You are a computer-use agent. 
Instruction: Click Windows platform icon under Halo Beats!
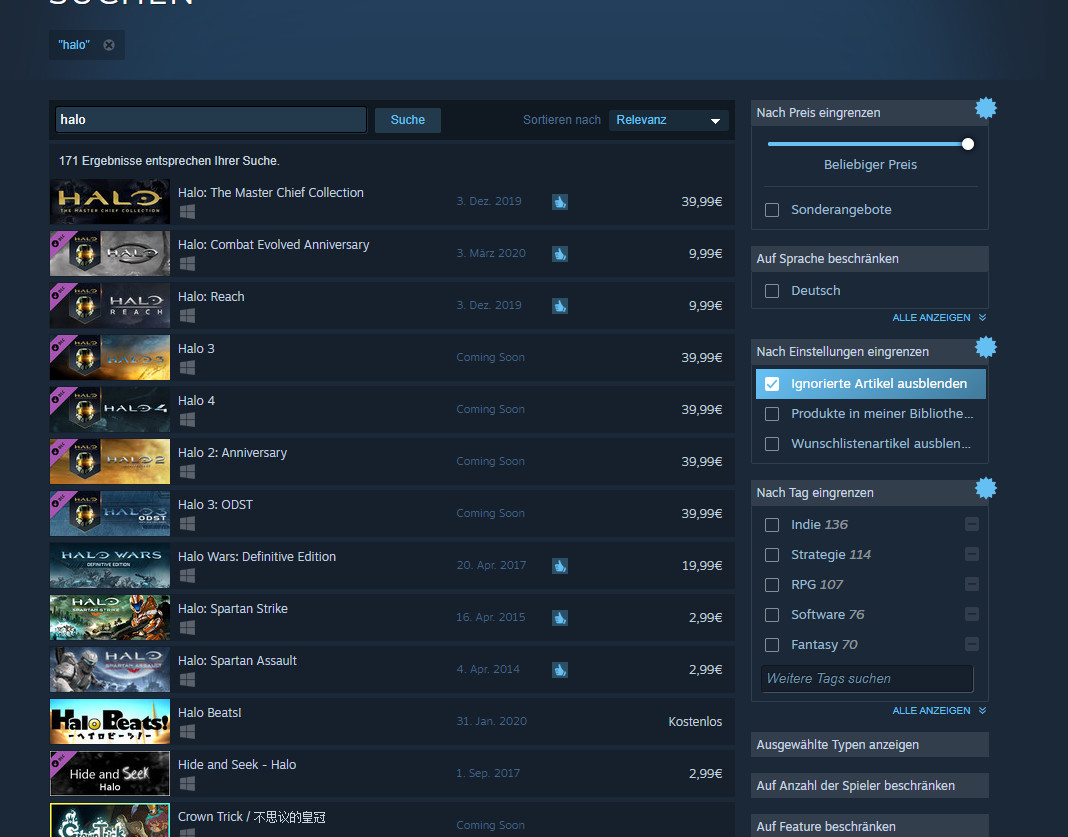pos(187,731)
